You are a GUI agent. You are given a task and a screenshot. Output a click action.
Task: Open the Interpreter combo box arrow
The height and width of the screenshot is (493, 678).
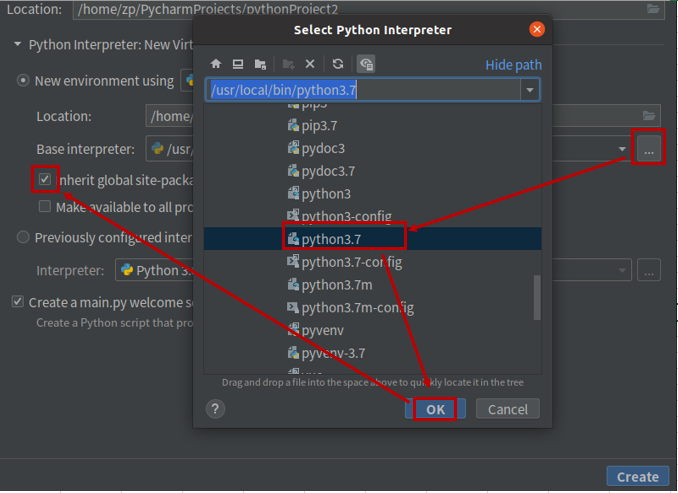tap(622, 270)
